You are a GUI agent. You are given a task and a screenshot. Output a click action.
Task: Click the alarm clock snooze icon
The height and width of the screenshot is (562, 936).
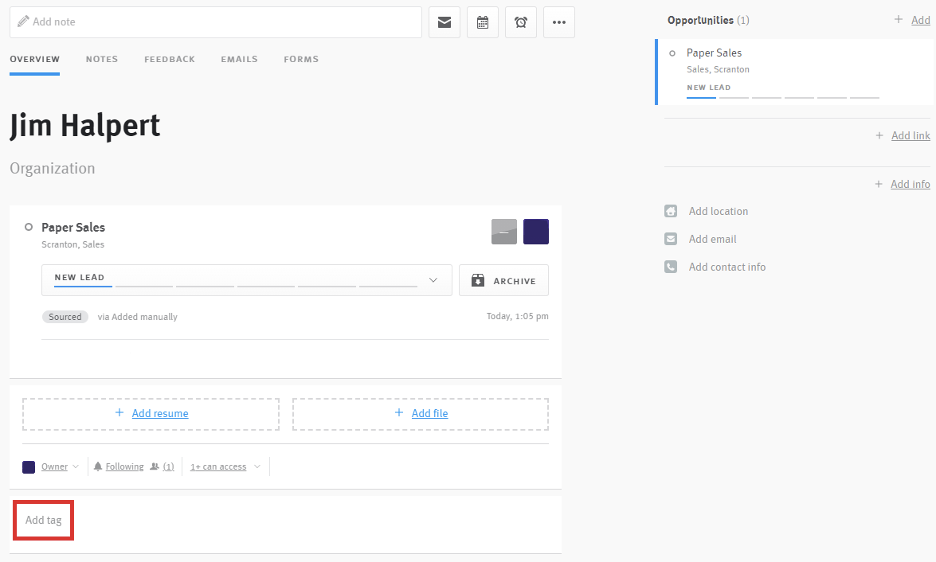tap(521, 22)
